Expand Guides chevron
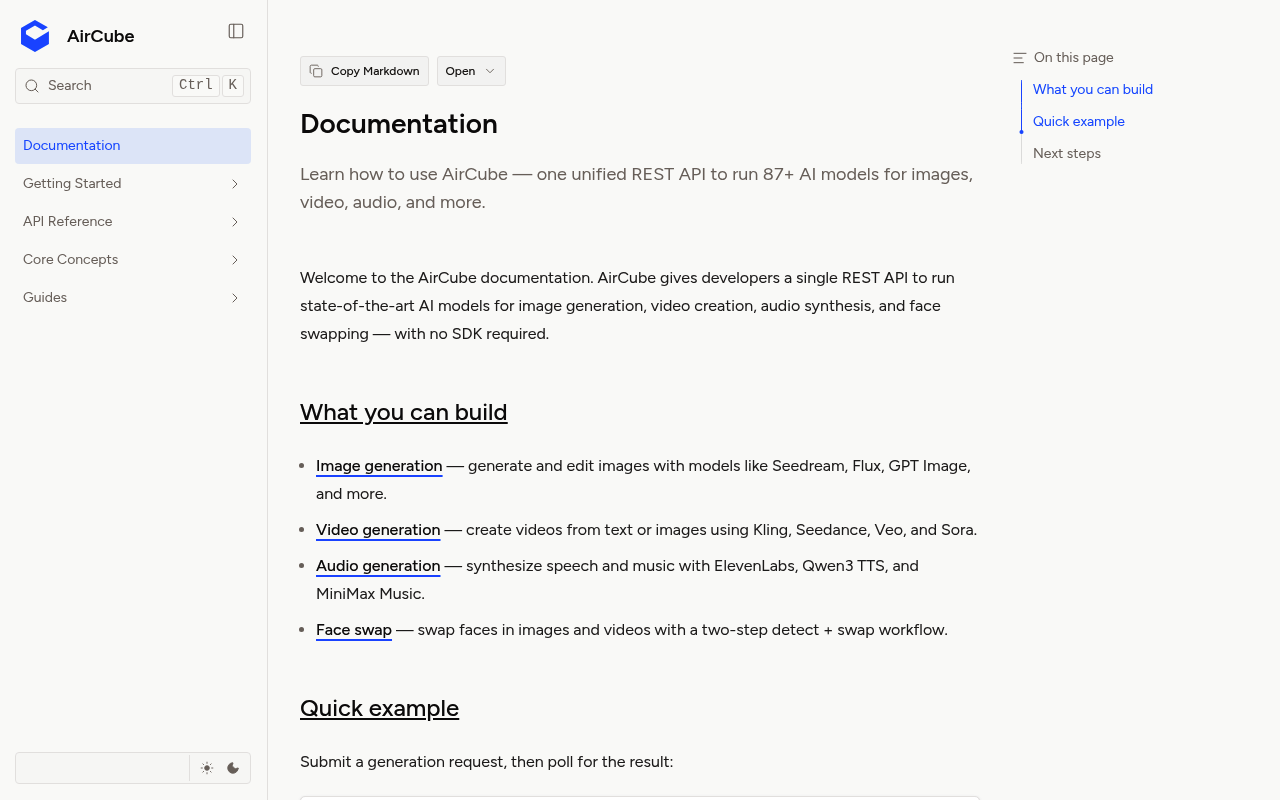Image resolution: width=1280 pixels, height=800 pixels. 235,298
